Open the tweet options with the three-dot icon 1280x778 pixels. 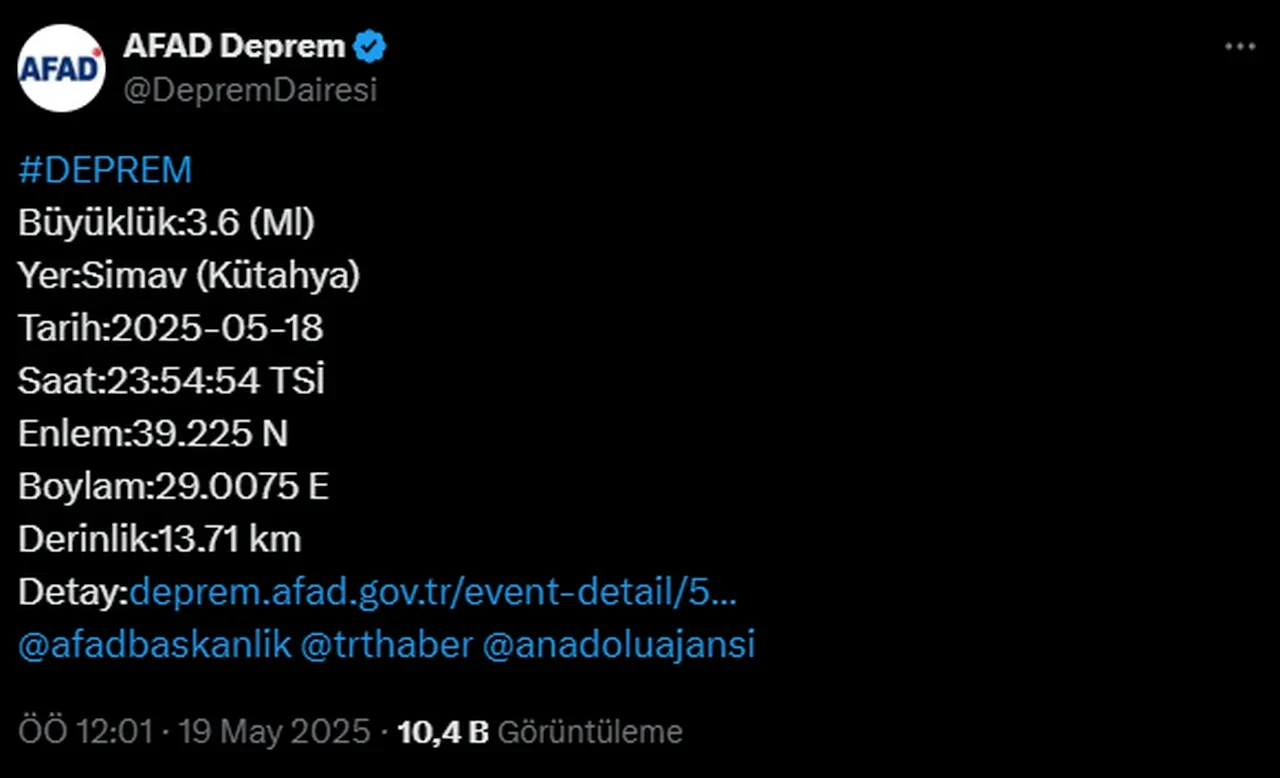[x=1240, y=45]
